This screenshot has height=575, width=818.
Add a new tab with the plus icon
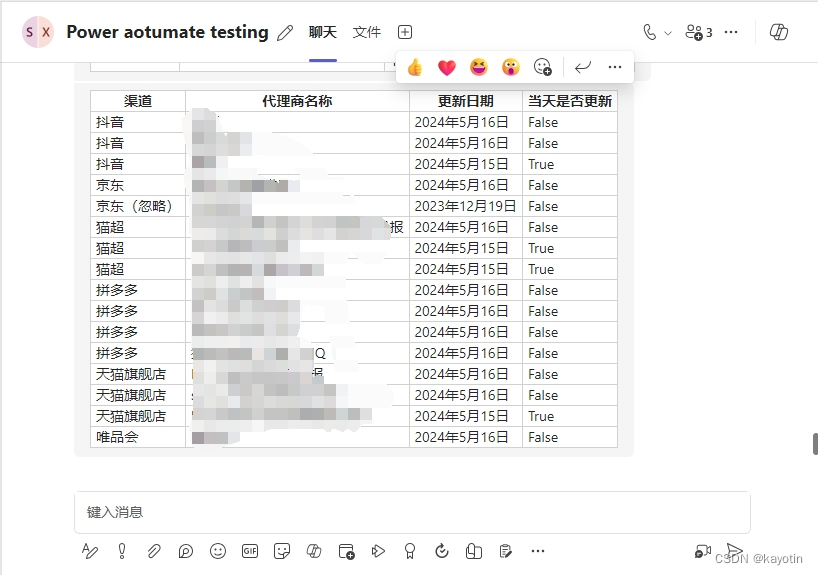point(405,32)
